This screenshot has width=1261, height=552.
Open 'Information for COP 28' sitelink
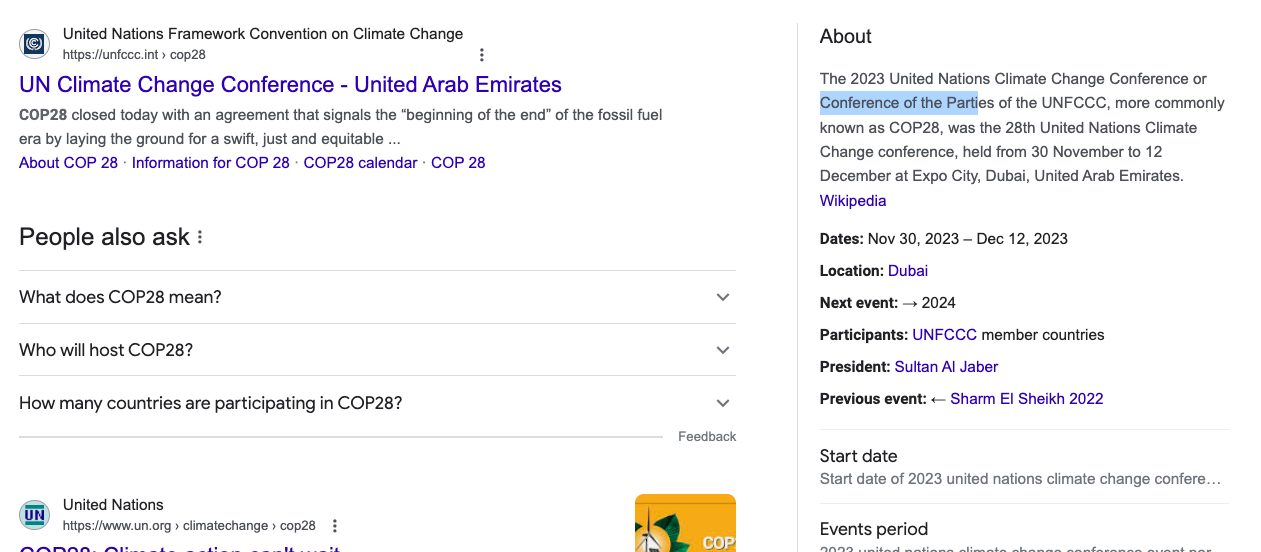coord(210,163)
